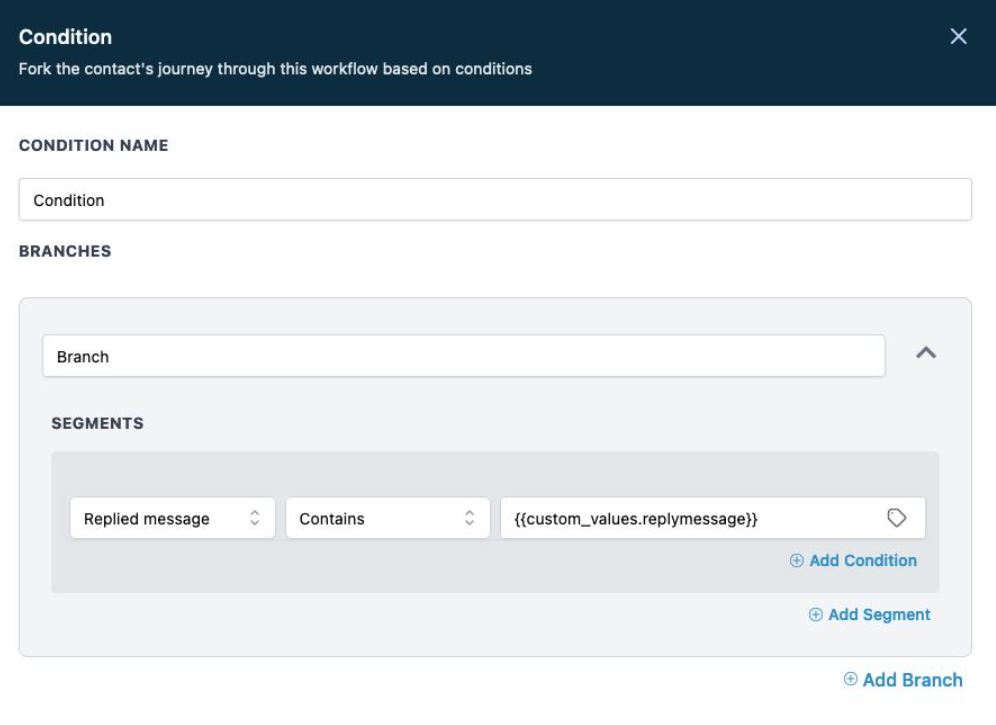This screenshot has width=996, height=725.
Task: Click the custom_values.replymessage value field
Action: [713, 518]
